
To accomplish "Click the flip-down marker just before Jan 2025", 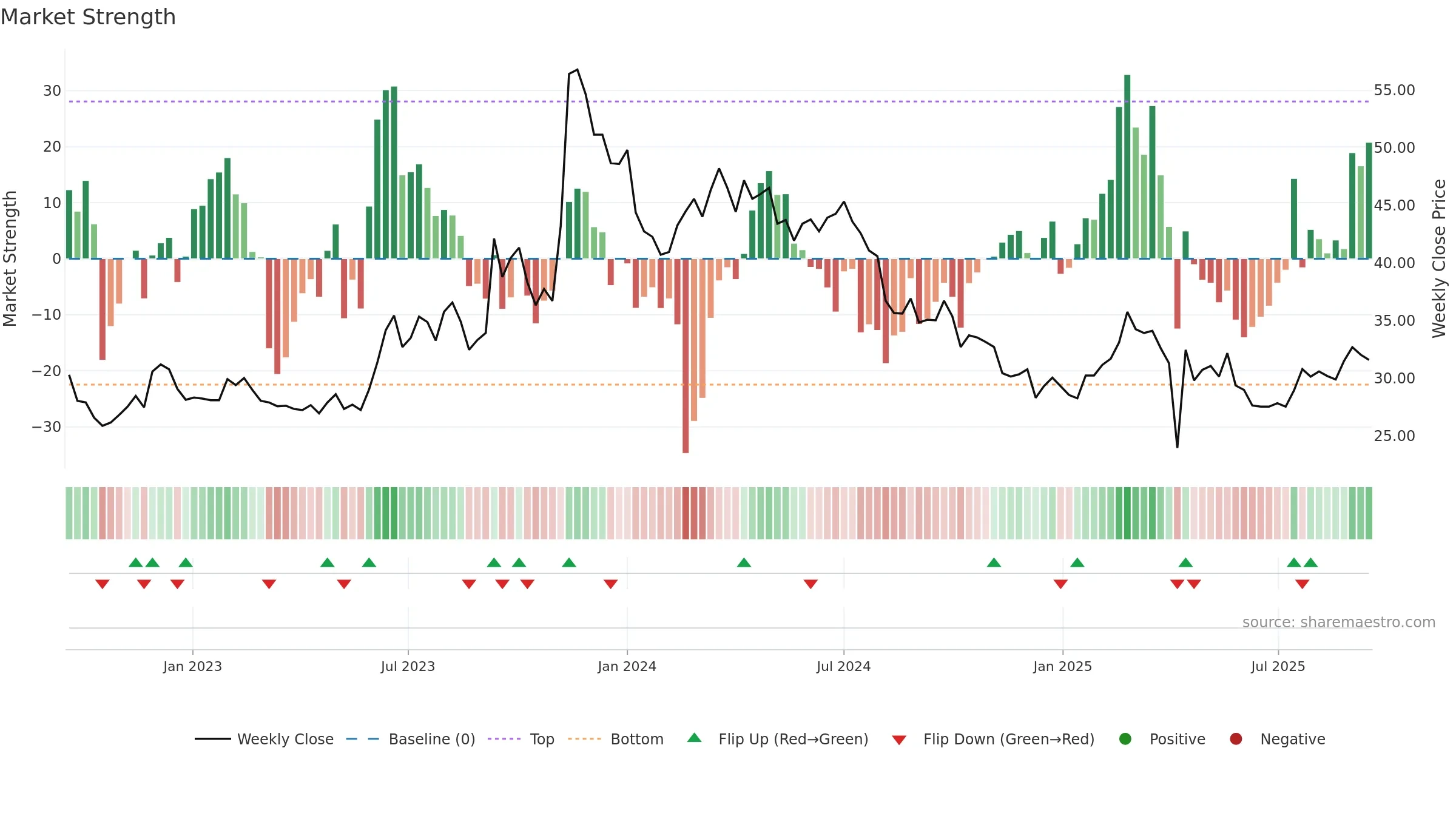I will [1060, 584].
